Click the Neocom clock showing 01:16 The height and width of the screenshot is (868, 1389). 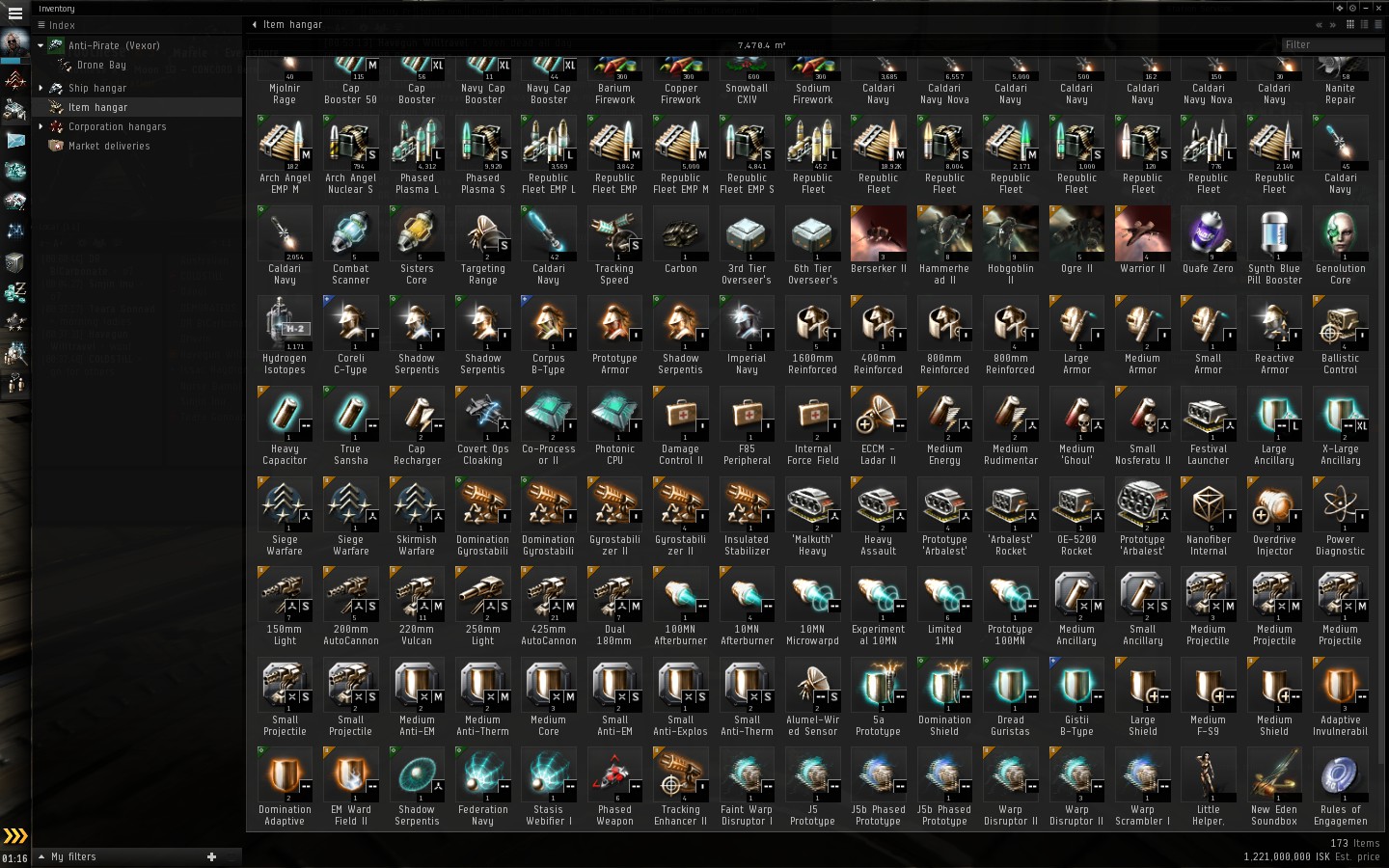coord(14,858)
